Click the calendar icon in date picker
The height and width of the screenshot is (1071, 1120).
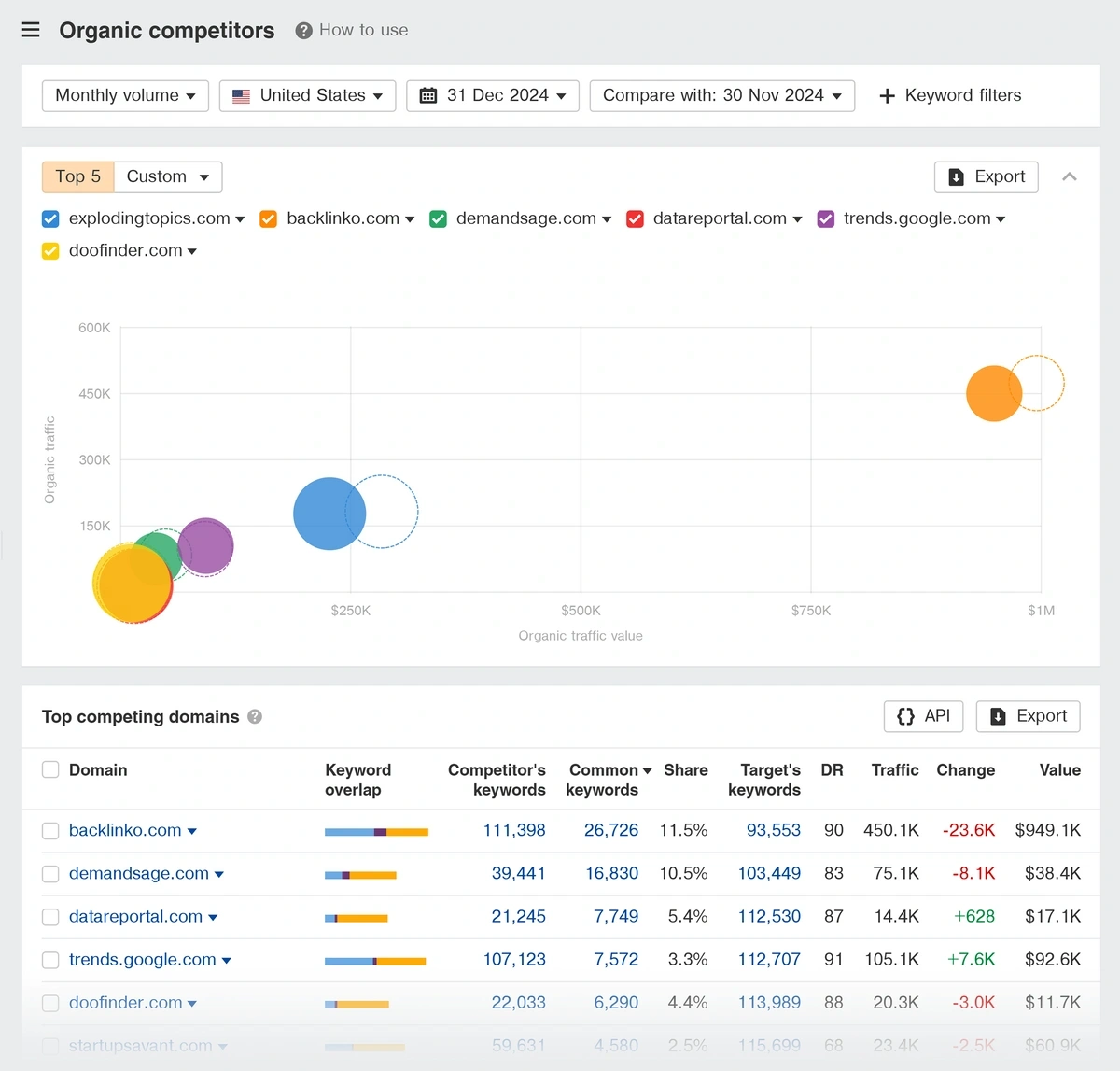point(428,95)
